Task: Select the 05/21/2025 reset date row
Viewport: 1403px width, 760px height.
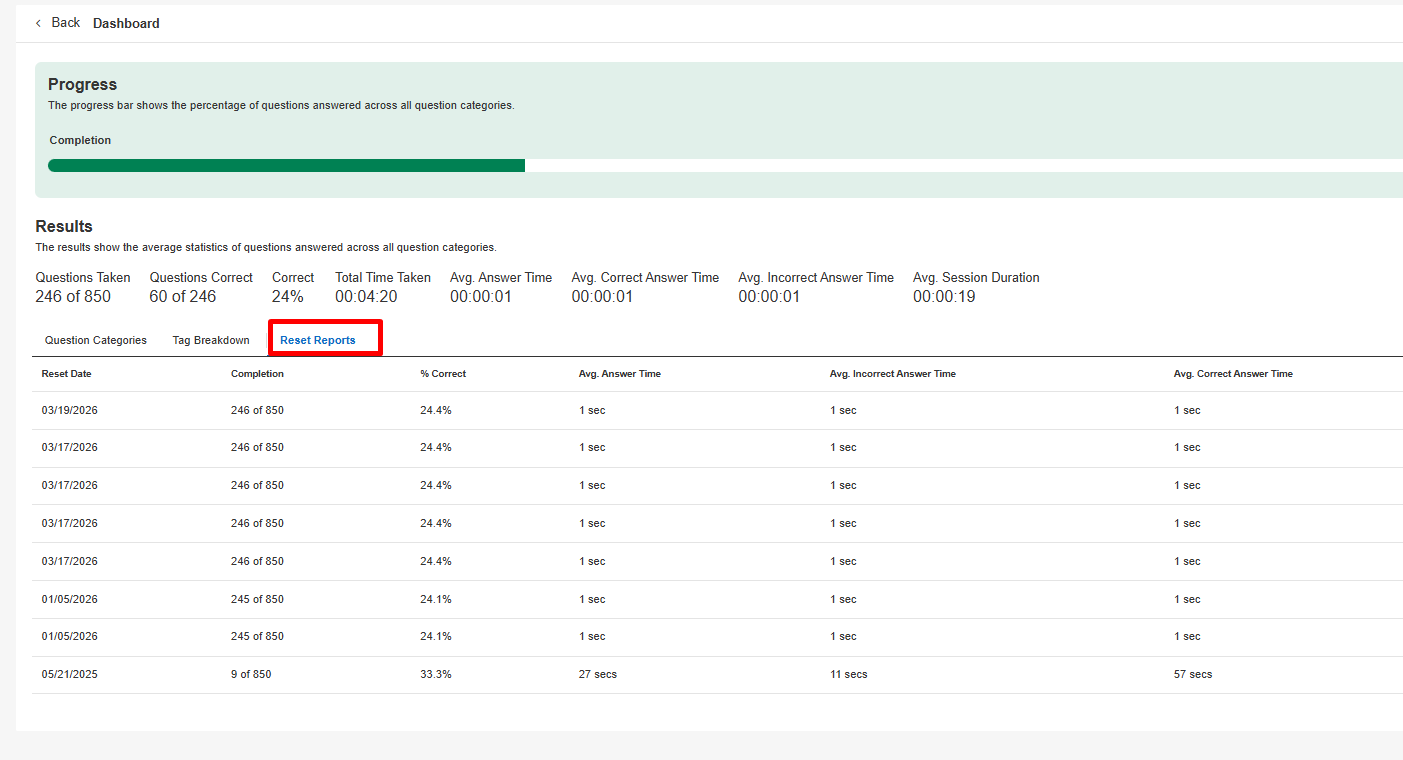Action: coord(70,675)
